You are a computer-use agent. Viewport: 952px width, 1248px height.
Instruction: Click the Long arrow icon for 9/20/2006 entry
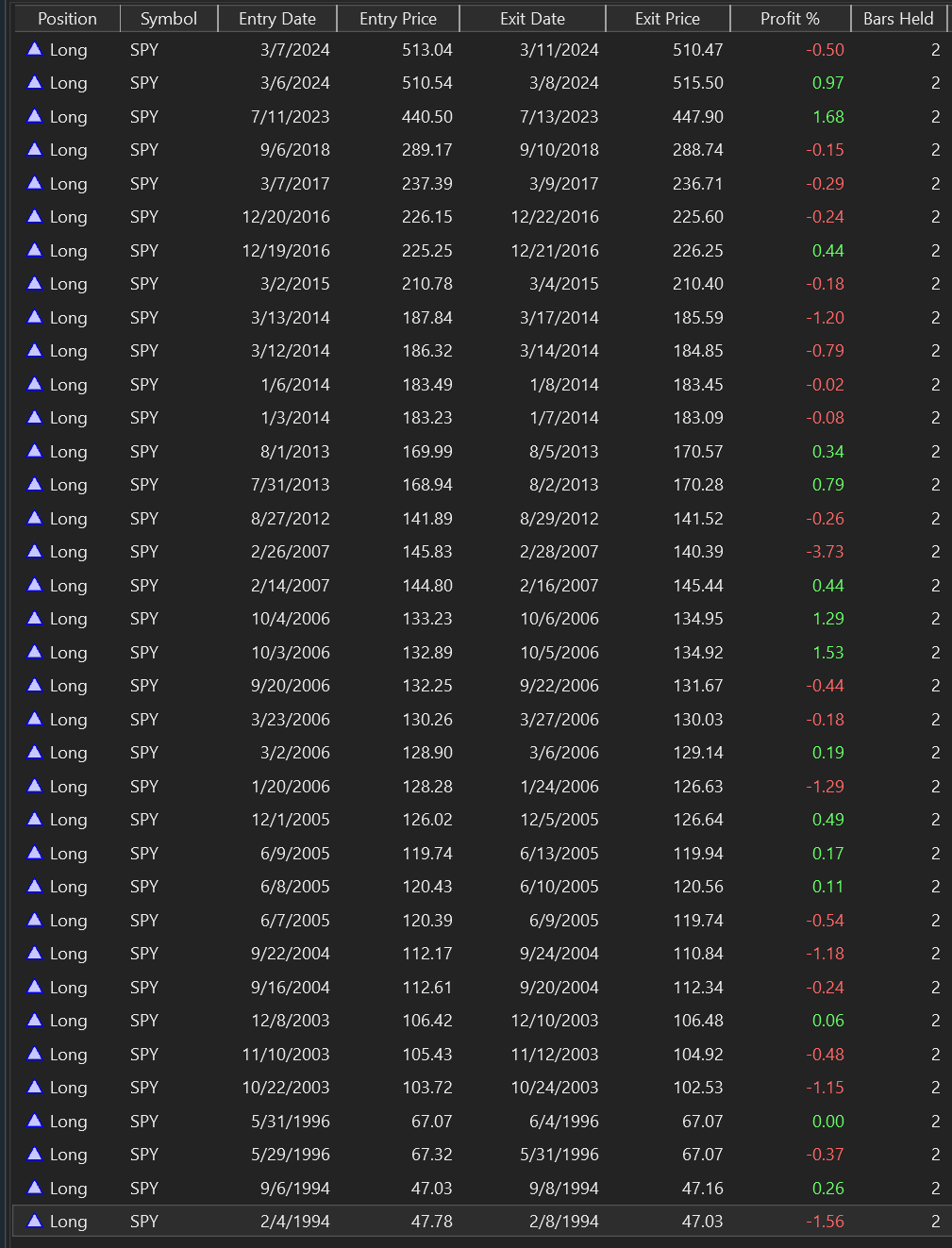point(35,685)
